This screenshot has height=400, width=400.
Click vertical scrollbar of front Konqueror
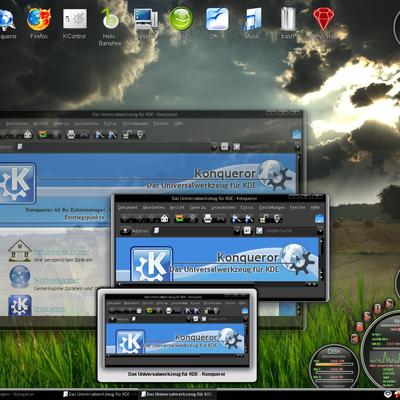322,259
